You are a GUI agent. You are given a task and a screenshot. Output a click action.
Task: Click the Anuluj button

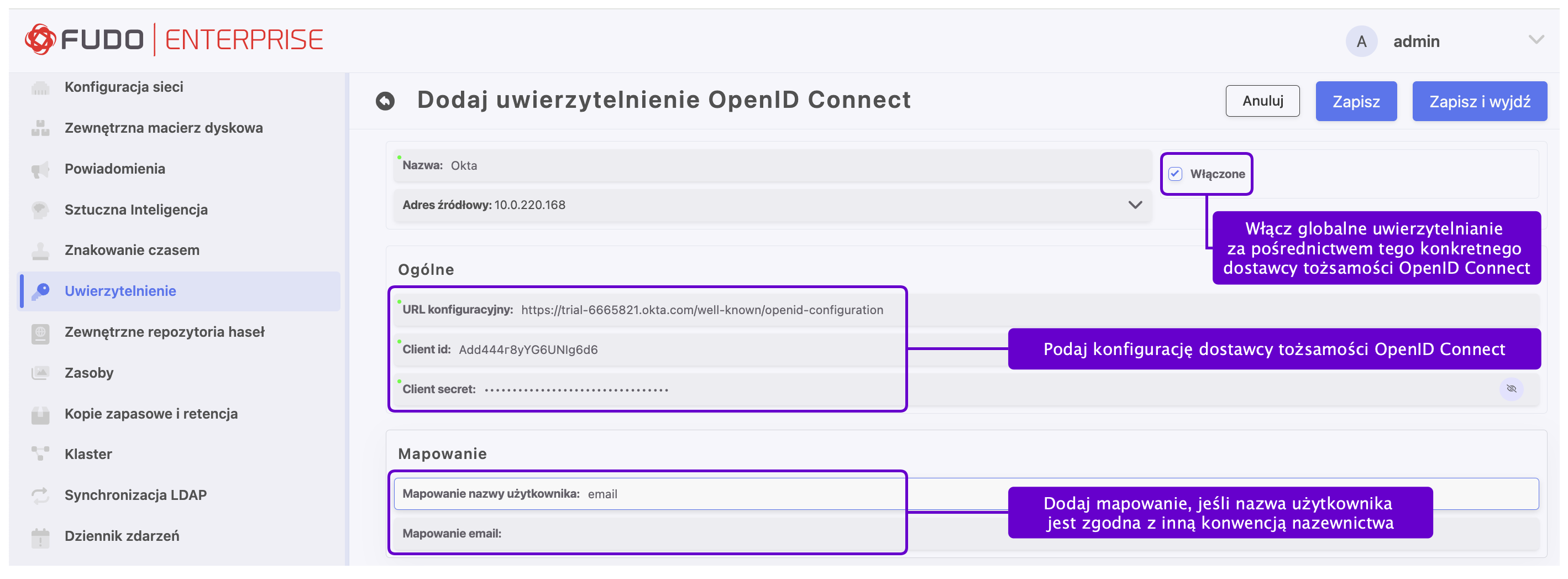(x=1262, y=101)
